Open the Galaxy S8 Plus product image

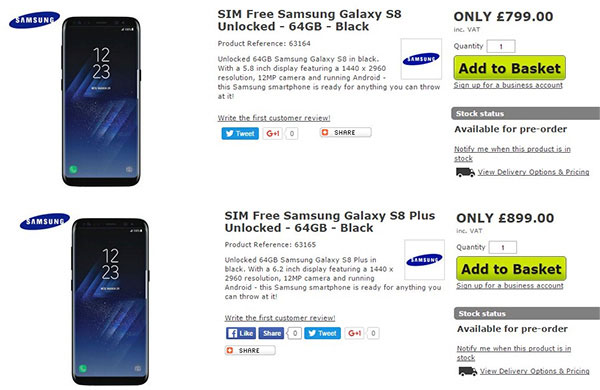pyautogui.click(x=110, y=302)
